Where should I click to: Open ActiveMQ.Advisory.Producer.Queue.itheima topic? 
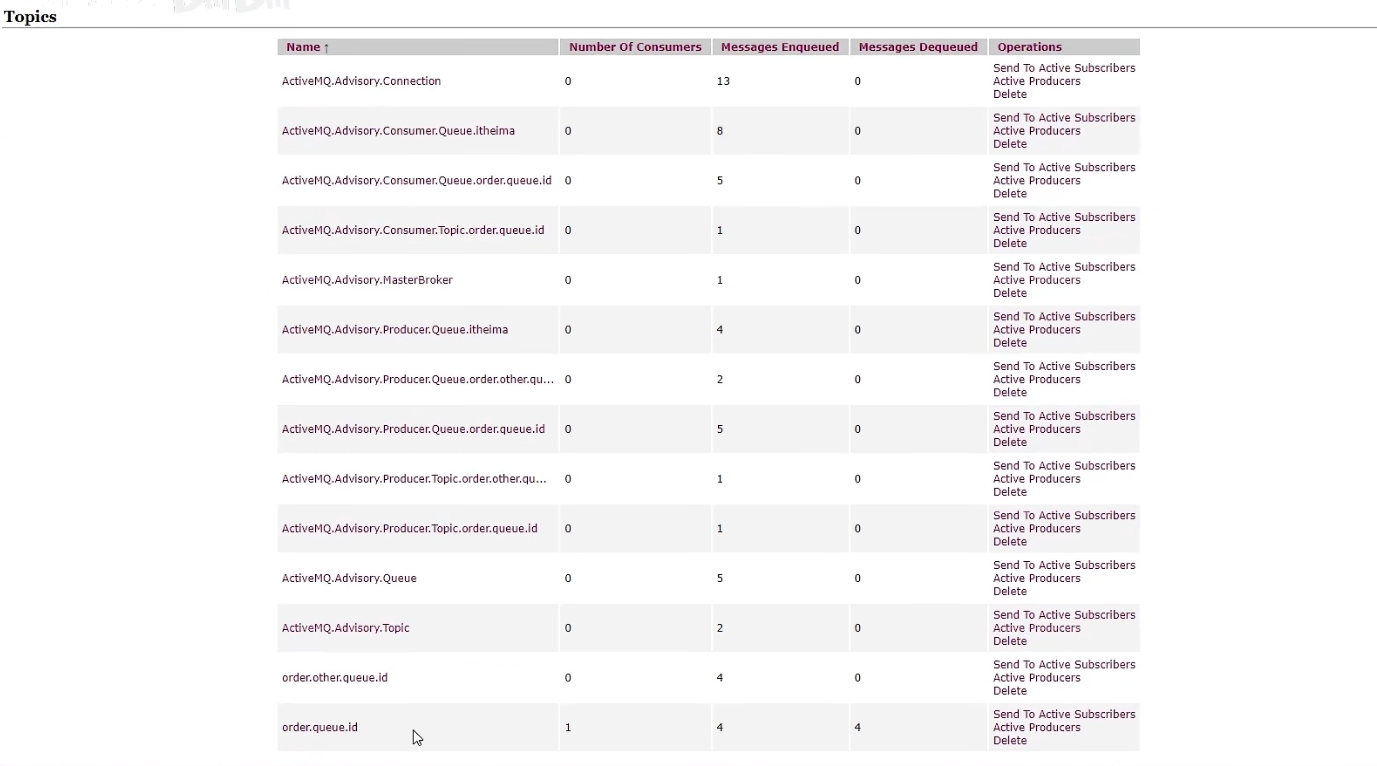pos(395,330)
